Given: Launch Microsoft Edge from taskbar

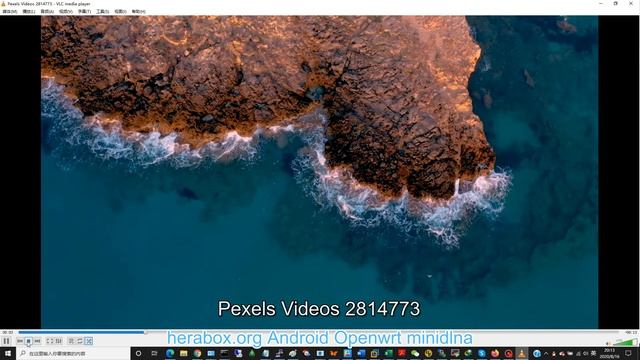Looking at the screenshot, I should 170,353.
